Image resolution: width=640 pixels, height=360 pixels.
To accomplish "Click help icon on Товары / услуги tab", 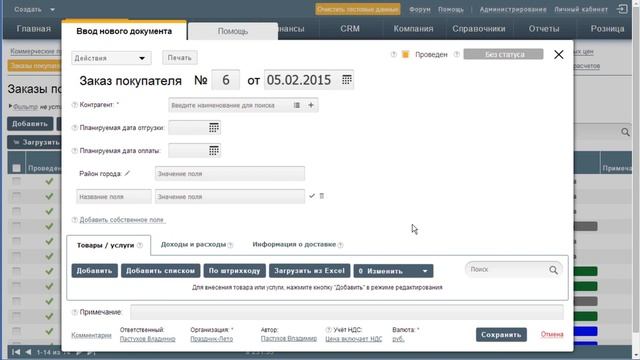I will tap(140, 245).
